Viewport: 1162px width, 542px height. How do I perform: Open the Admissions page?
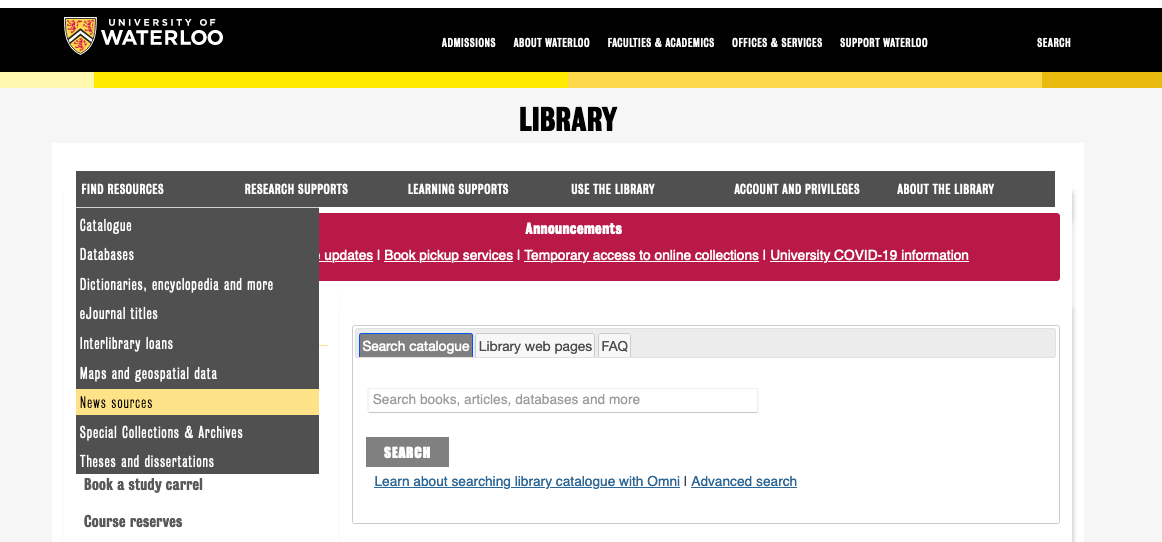coord(468,43)
